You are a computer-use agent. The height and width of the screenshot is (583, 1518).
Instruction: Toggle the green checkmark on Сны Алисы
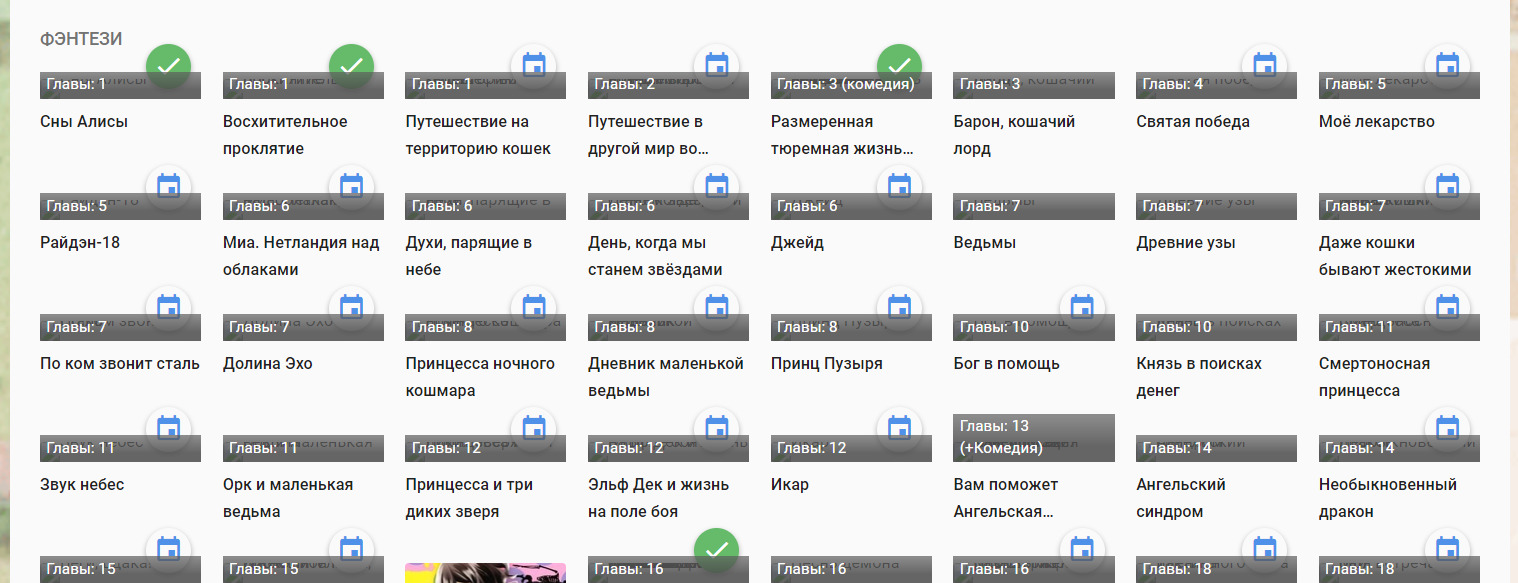point(169,66)
